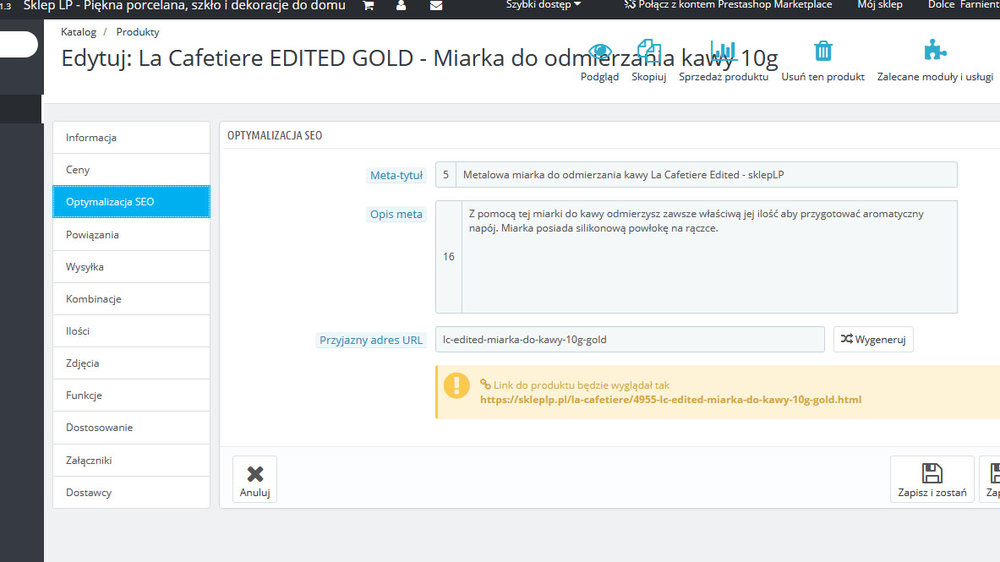Click the Przyjazny adres URL label
The height and width of the screenshot is (562, 1000).
371,340
